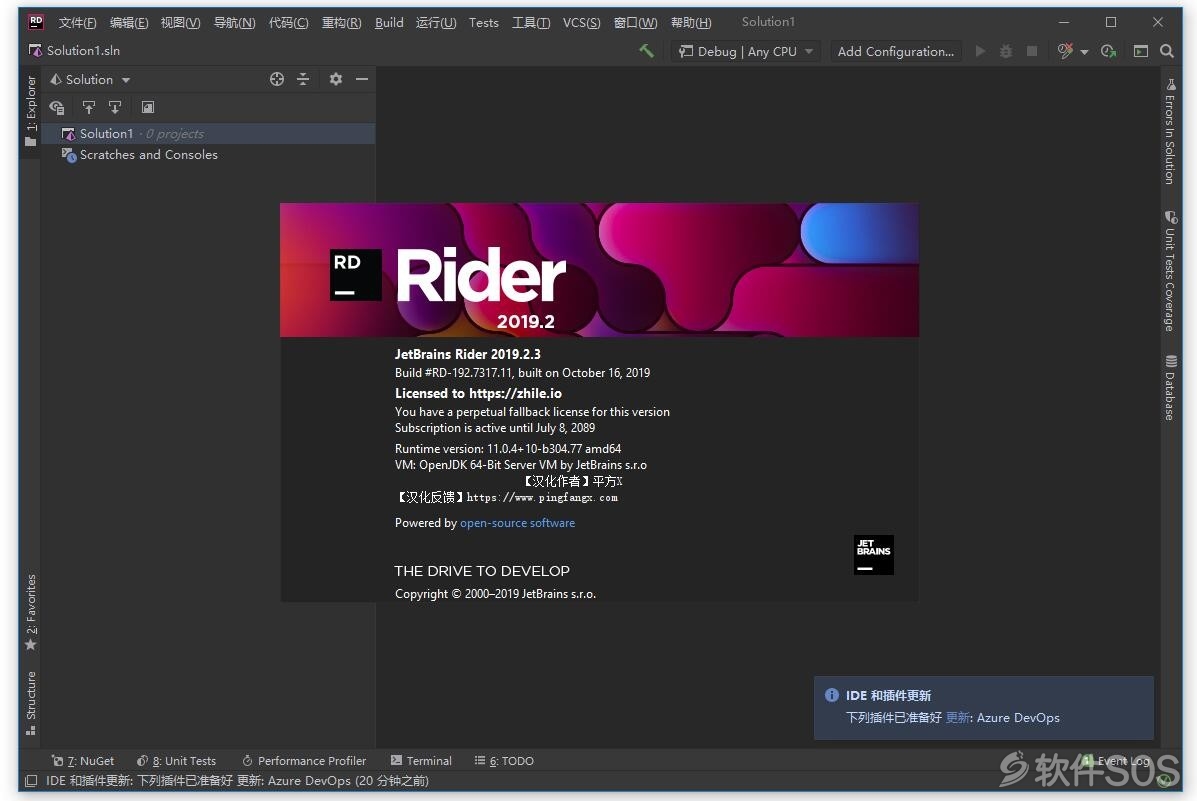
Task: Open 2: Favorites side tab
Action: (x=31, y=612)
